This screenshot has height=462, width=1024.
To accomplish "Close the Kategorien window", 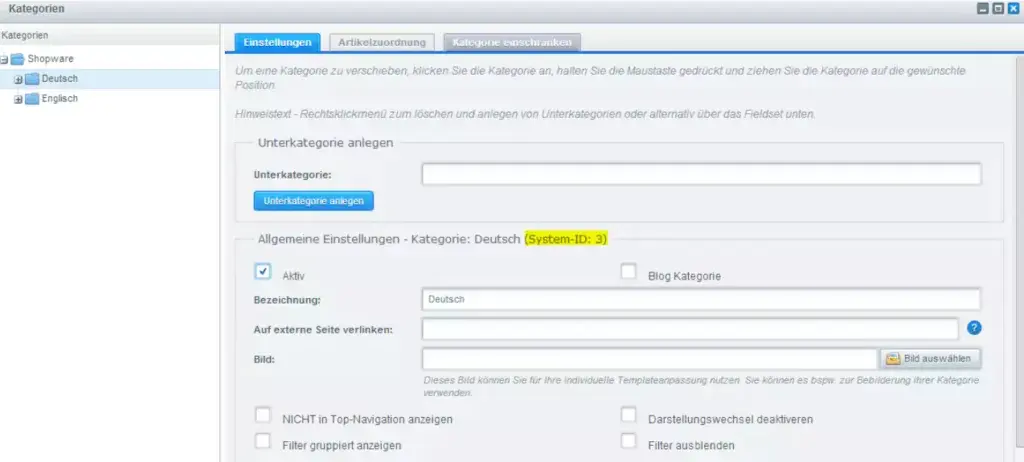I will [x=1012, y=9].
